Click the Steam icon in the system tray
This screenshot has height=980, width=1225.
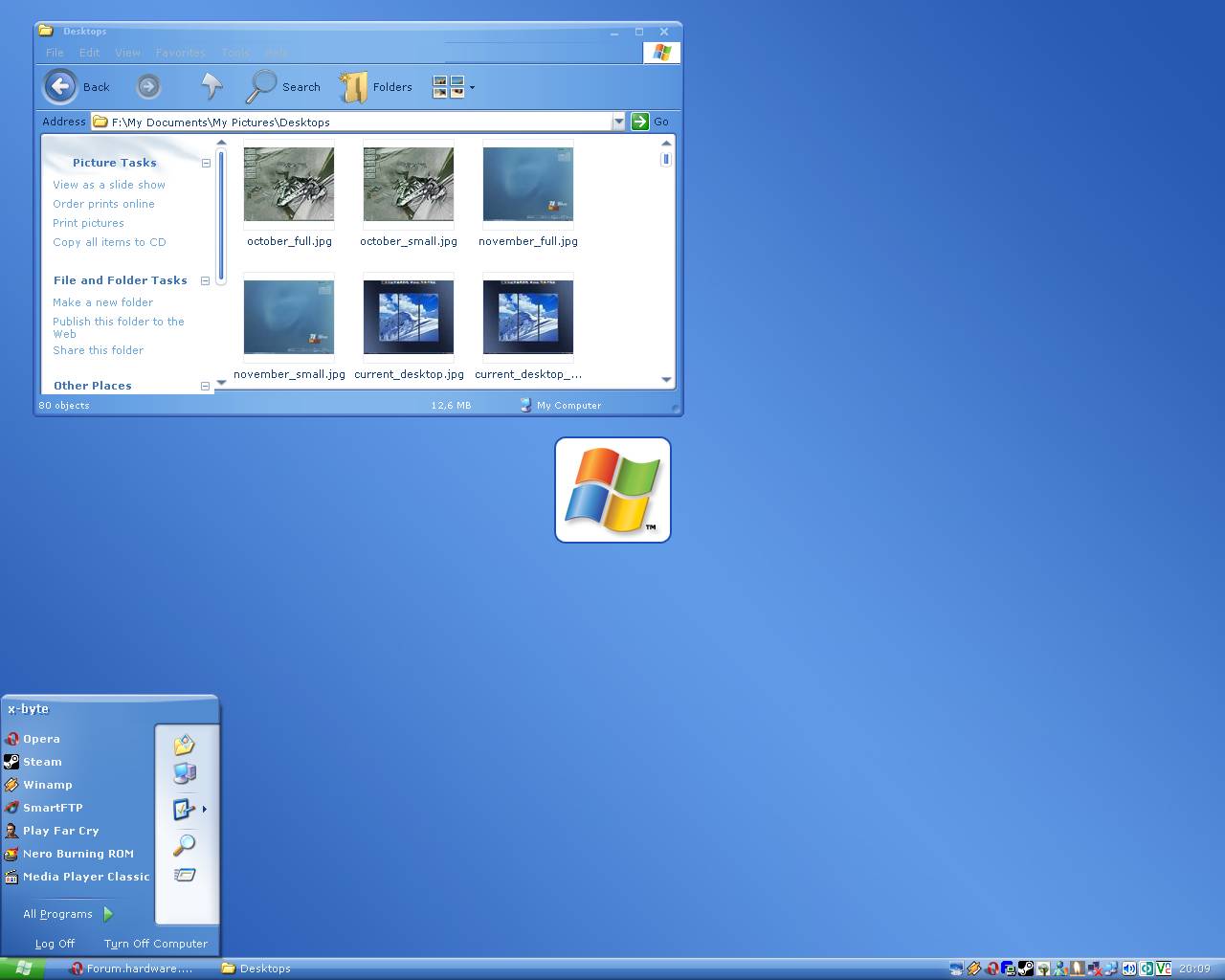[x=1026, y=969]
